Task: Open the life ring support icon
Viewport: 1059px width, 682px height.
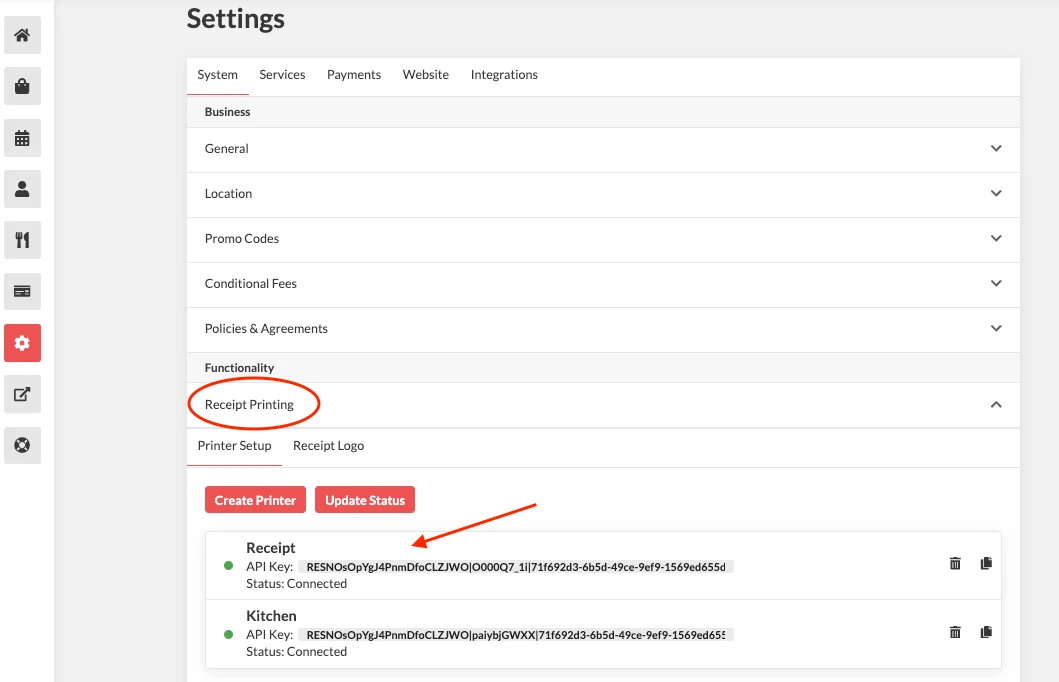Action: click(x=22, y=446)
